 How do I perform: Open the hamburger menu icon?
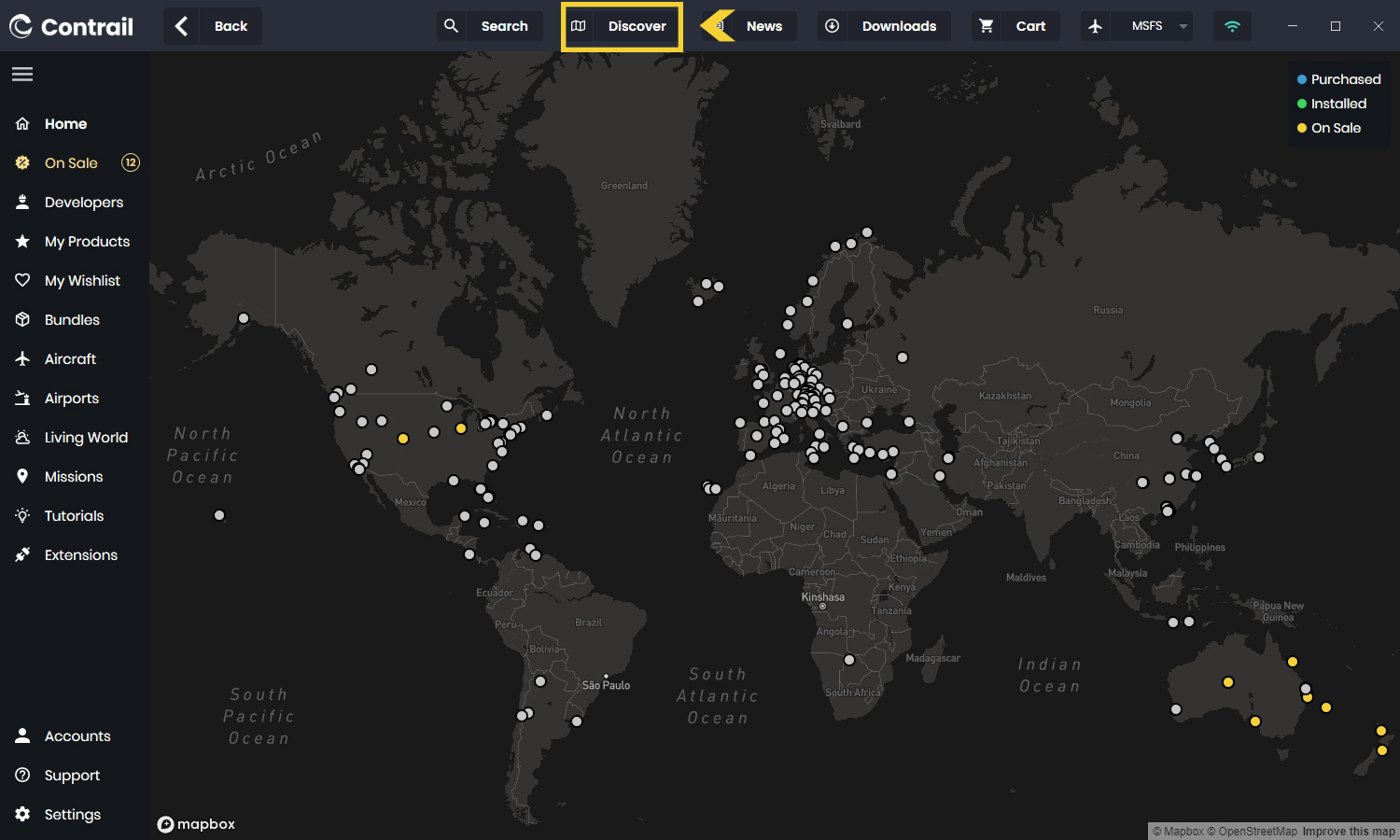point(22,75)
